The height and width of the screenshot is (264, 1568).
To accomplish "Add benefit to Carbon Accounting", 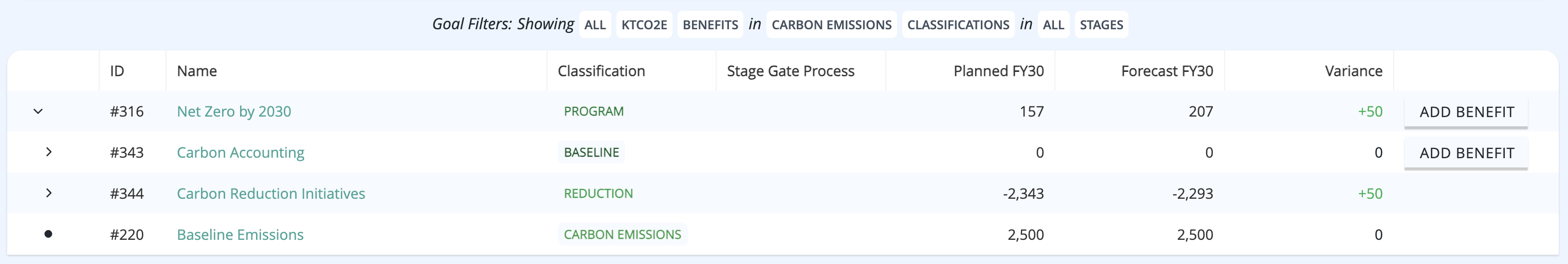I will 1466,153.
